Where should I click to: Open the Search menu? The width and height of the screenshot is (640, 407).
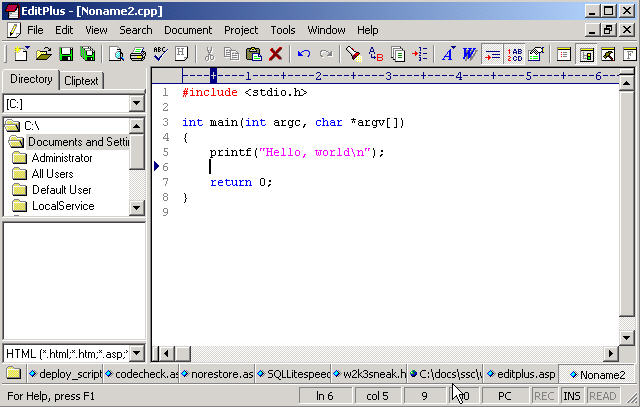click(136, 30)
